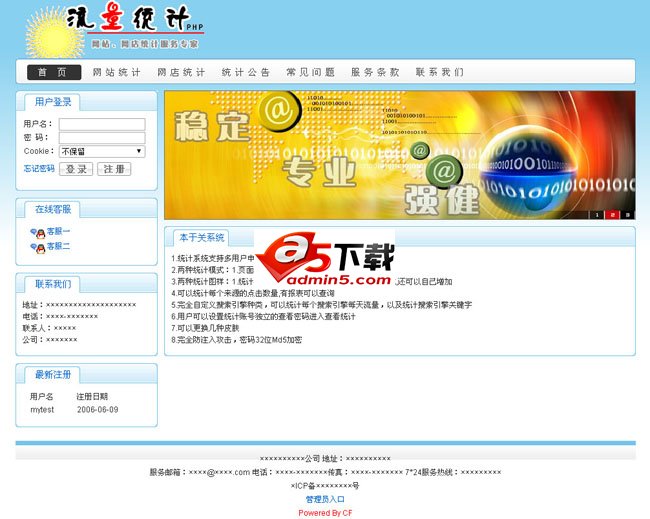Viewport: 650px width, 519px height.
Task: Click the 服务邮箱 footer contact line
Action: (x=325, y=472)
